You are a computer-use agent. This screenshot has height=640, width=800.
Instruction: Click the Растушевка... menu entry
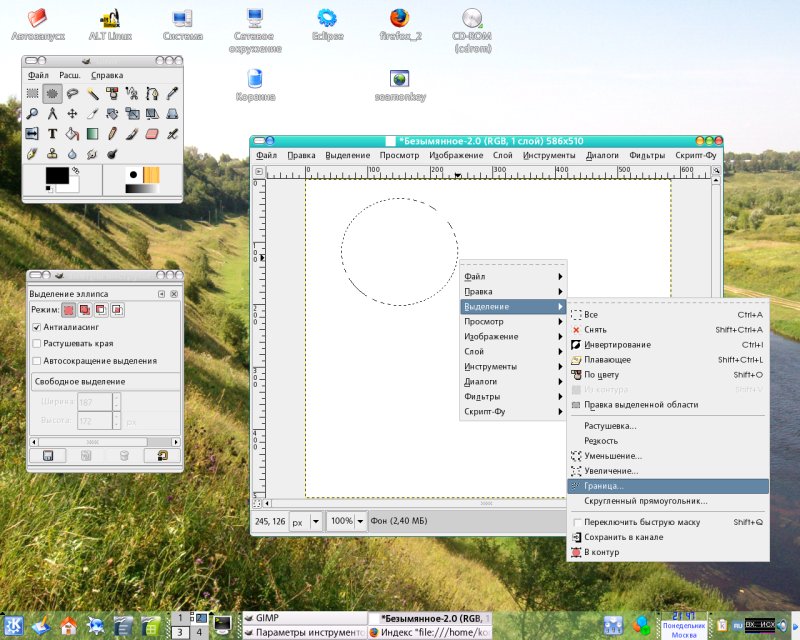[610, 426]
